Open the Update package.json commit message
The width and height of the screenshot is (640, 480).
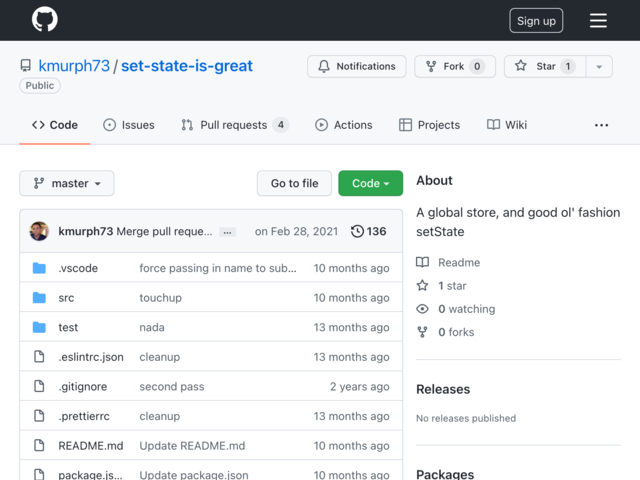(194, 475)
